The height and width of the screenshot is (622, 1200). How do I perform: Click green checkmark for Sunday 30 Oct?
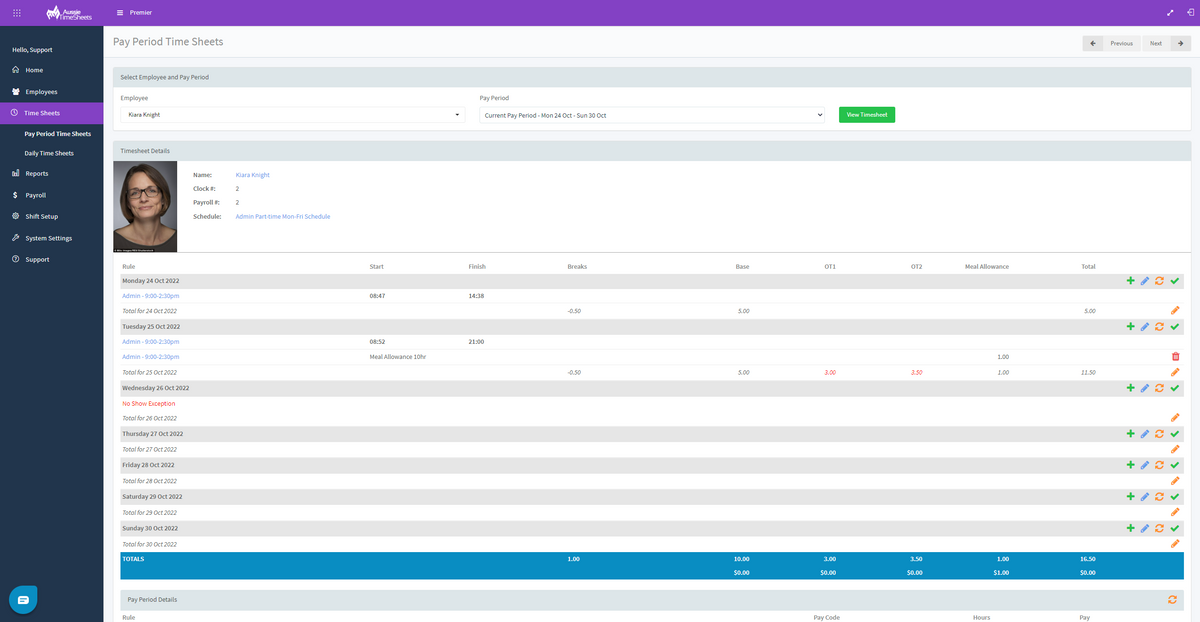point(1175,528)
